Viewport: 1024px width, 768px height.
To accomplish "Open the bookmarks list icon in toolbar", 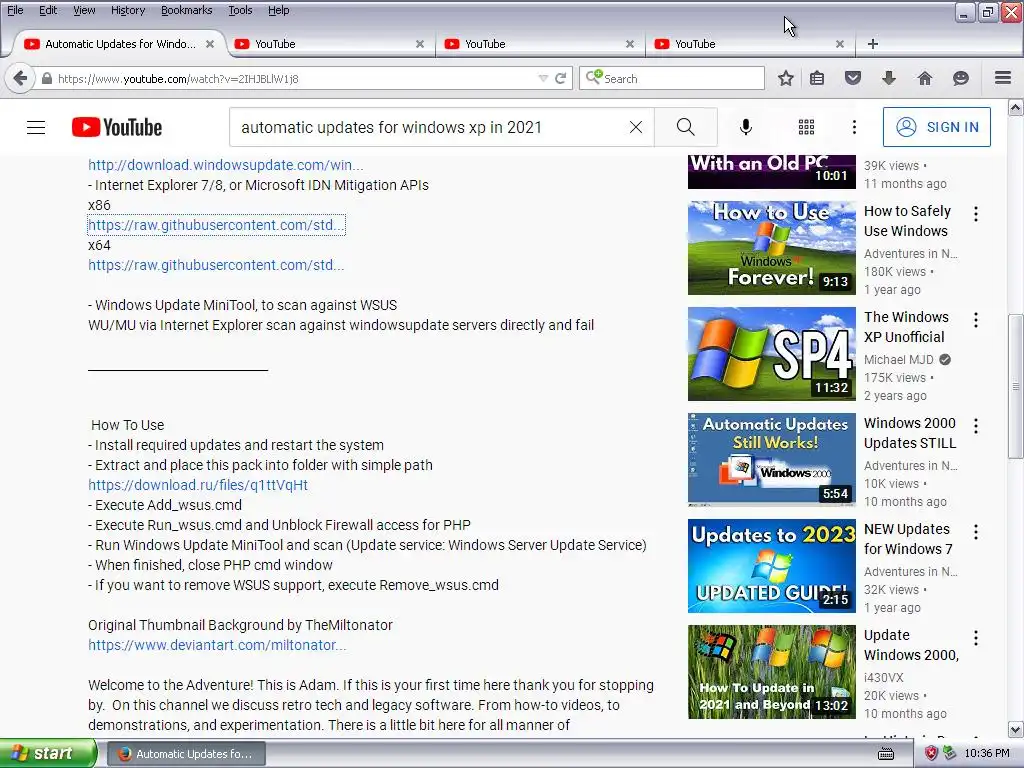I will [817, 78].
